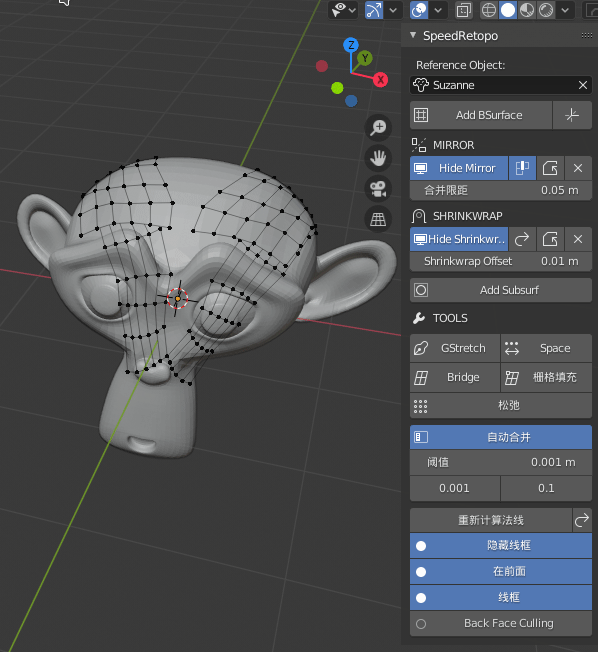Click the Z axis gizmo handle

coord(351,45)
